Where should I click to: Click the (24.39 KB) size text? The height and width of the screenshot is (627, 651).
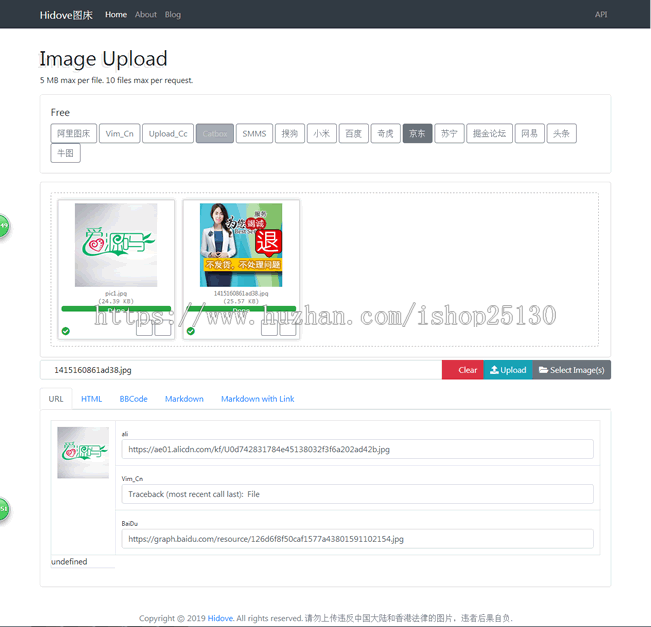coord(116,301)
